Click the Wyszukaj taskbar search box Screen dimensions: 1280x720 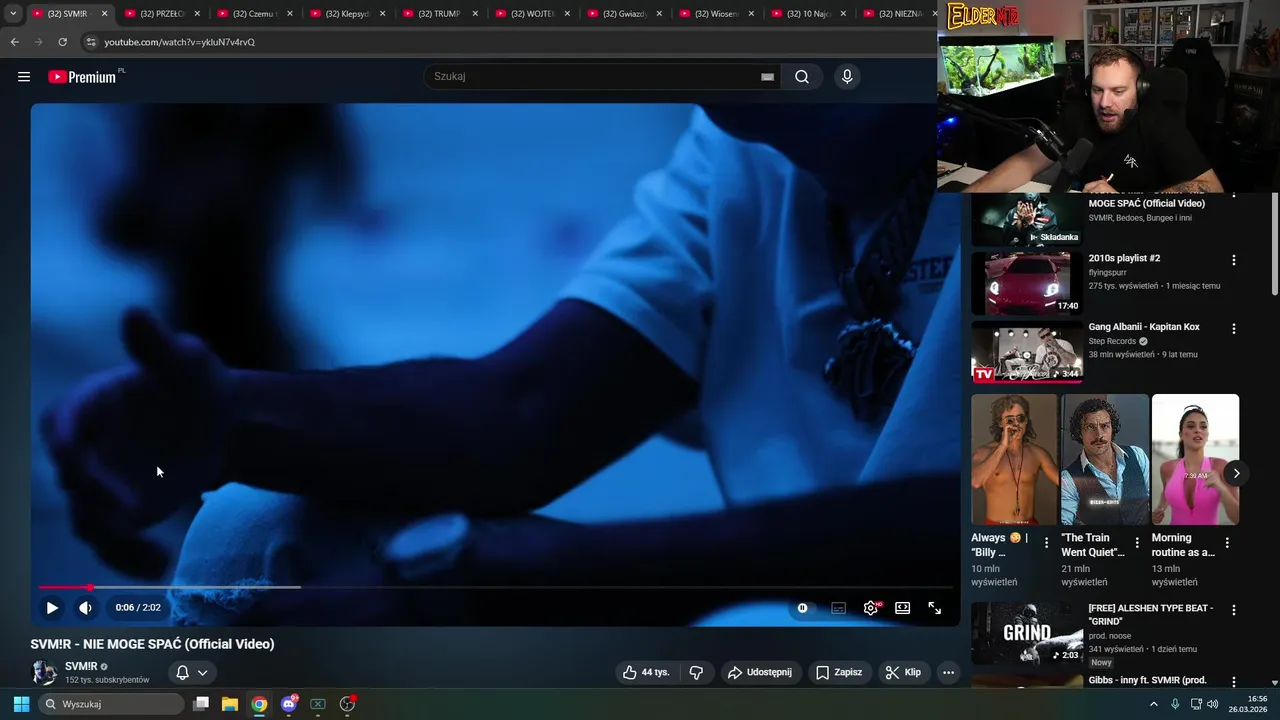pos(110,704)
